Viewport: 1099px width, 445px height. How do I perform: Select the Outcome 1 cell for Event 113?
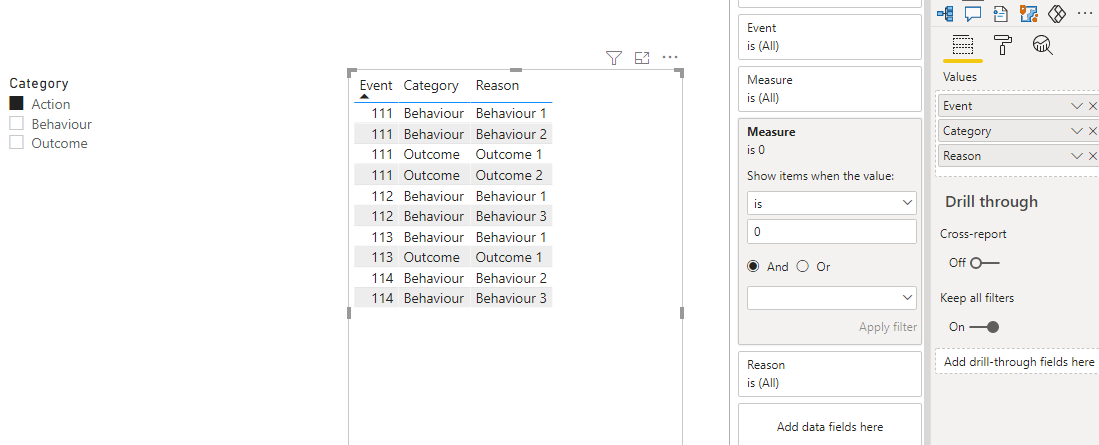pyautogui.click(x=510, y=257)
